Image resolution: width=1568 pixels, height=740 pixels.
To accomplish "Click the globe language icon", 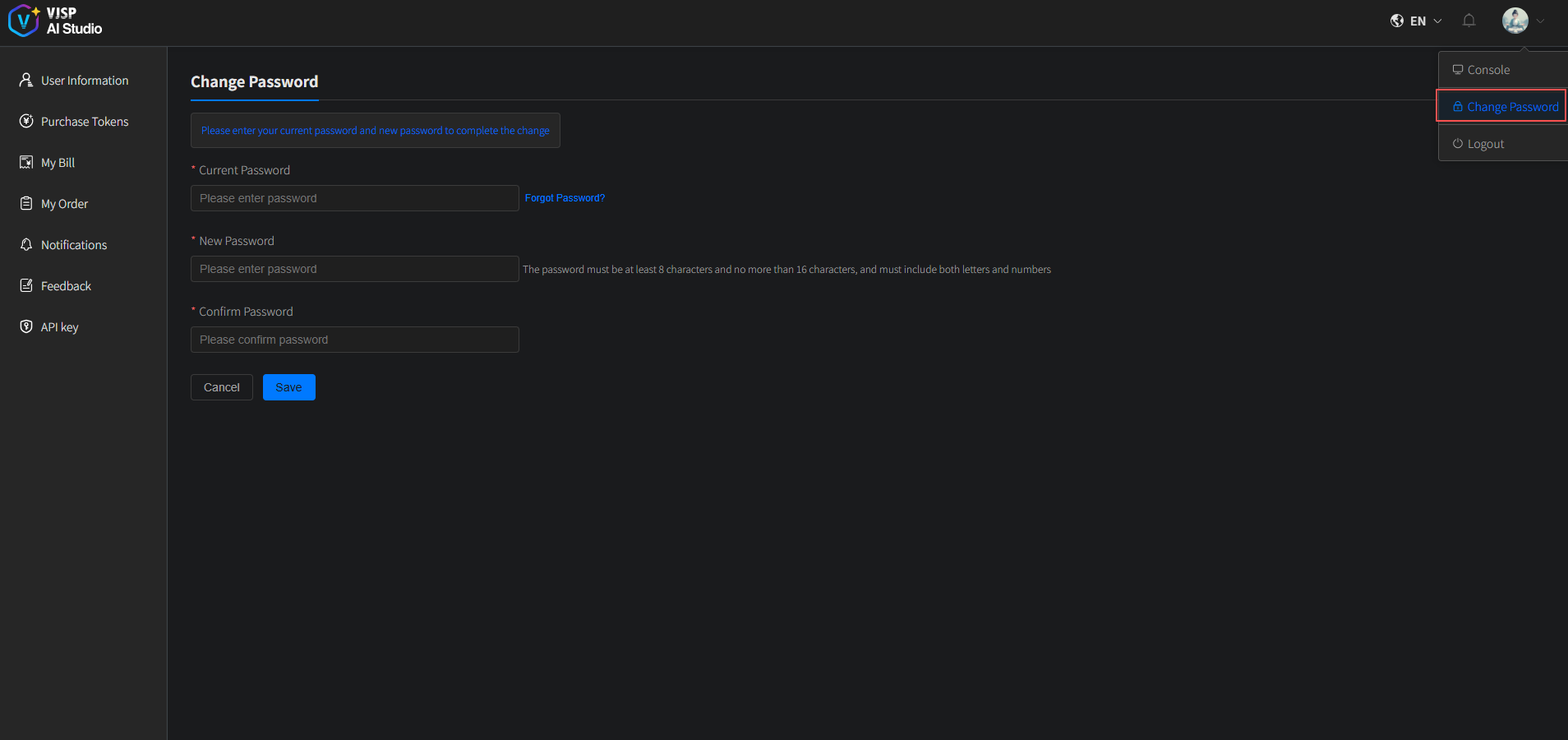I will pyautogui.click(x=1398, y=21).
